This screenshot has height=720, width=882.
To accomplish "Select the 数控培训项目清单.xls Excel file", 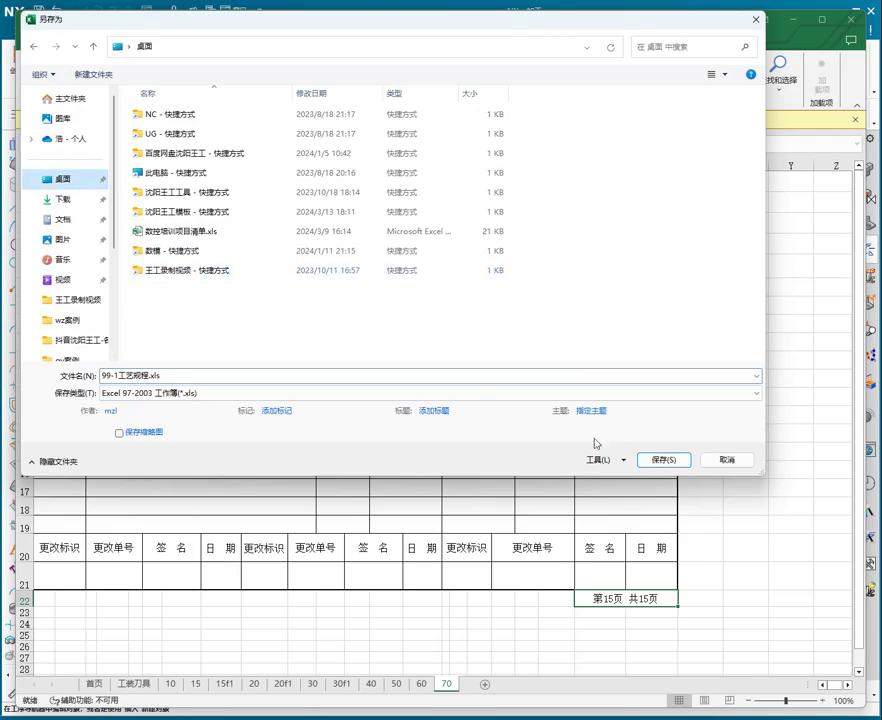I will (x=180, y=231).
